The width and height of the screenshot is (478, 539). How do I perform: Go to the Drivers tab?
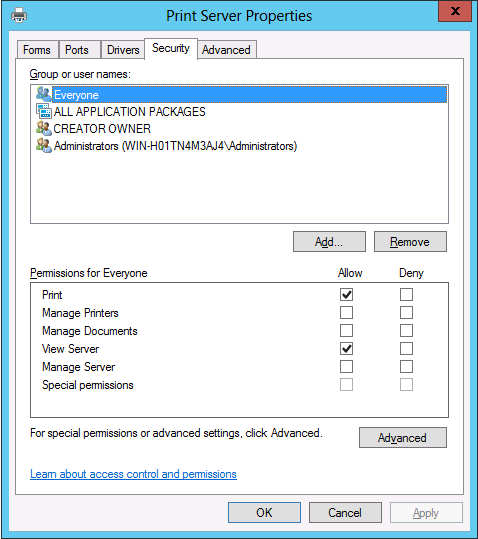[x=123, y=50]
